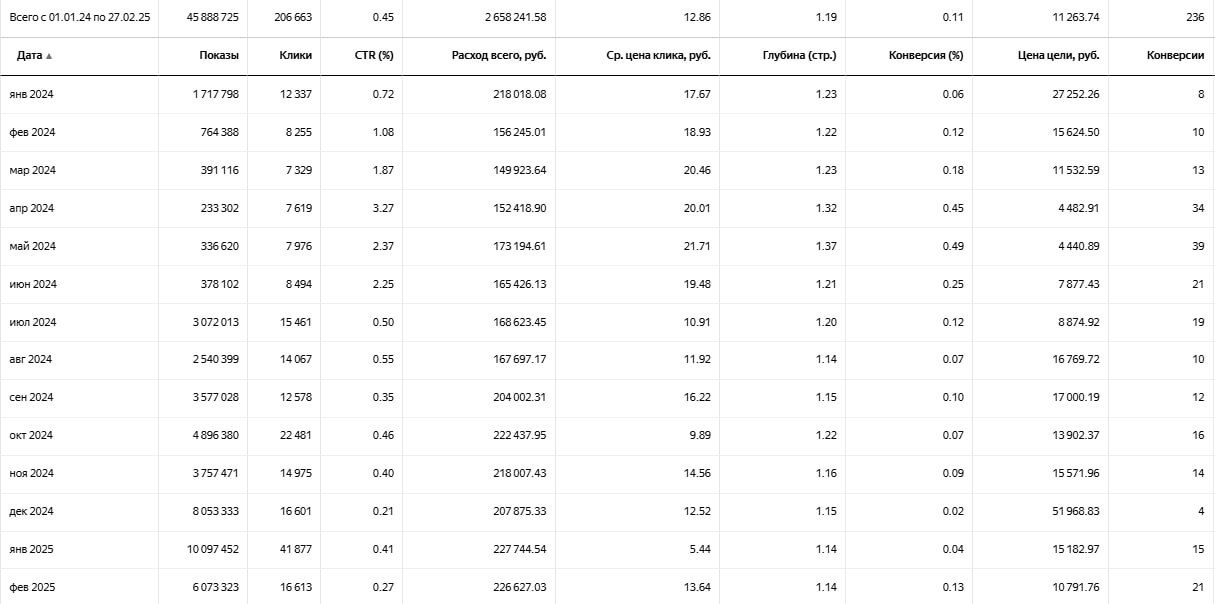The width and height of the screenshot is (1215, 604).
Task: Select the фев 2025 date cell
Action: 33,588
